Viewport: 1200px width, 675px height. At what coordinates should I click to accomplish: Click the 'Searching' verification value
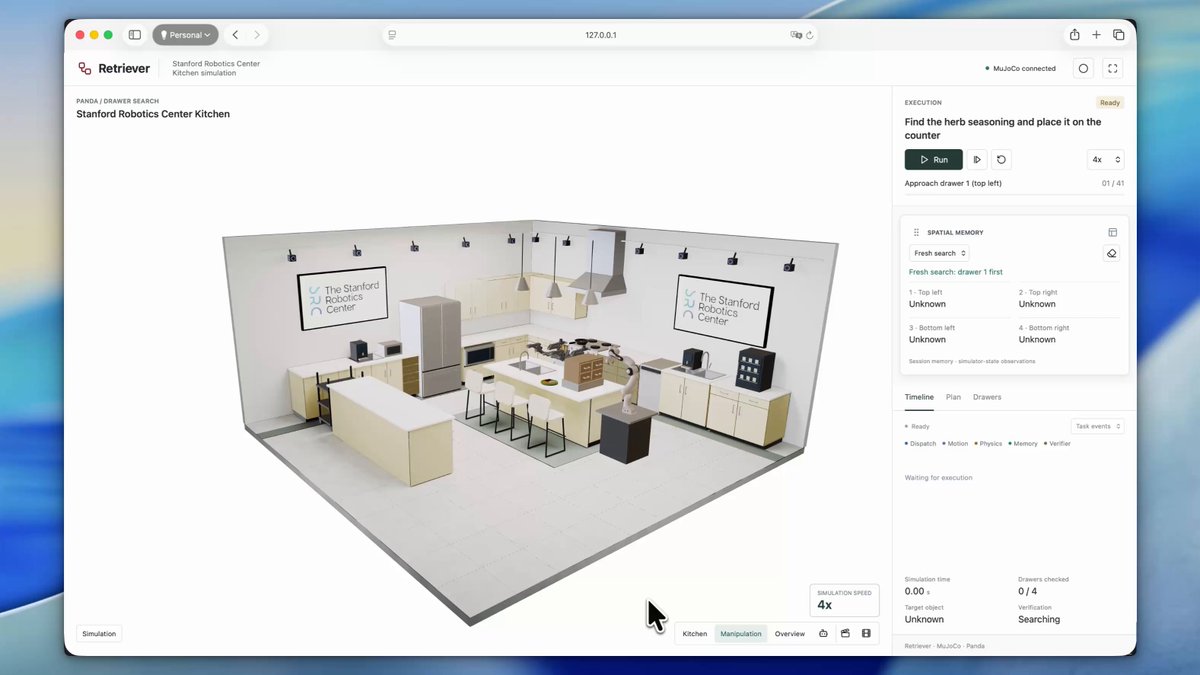pos(1039,619)
